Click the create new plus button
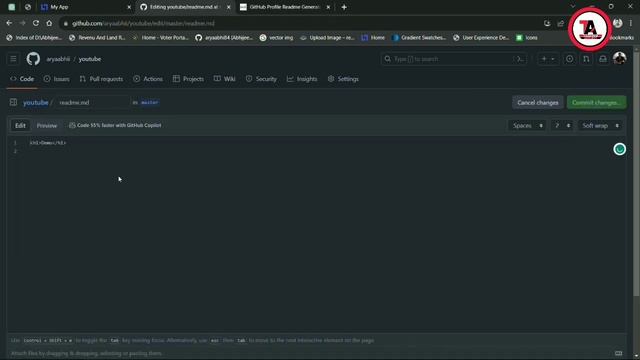The image size is (640, 360). coord(548,59)
